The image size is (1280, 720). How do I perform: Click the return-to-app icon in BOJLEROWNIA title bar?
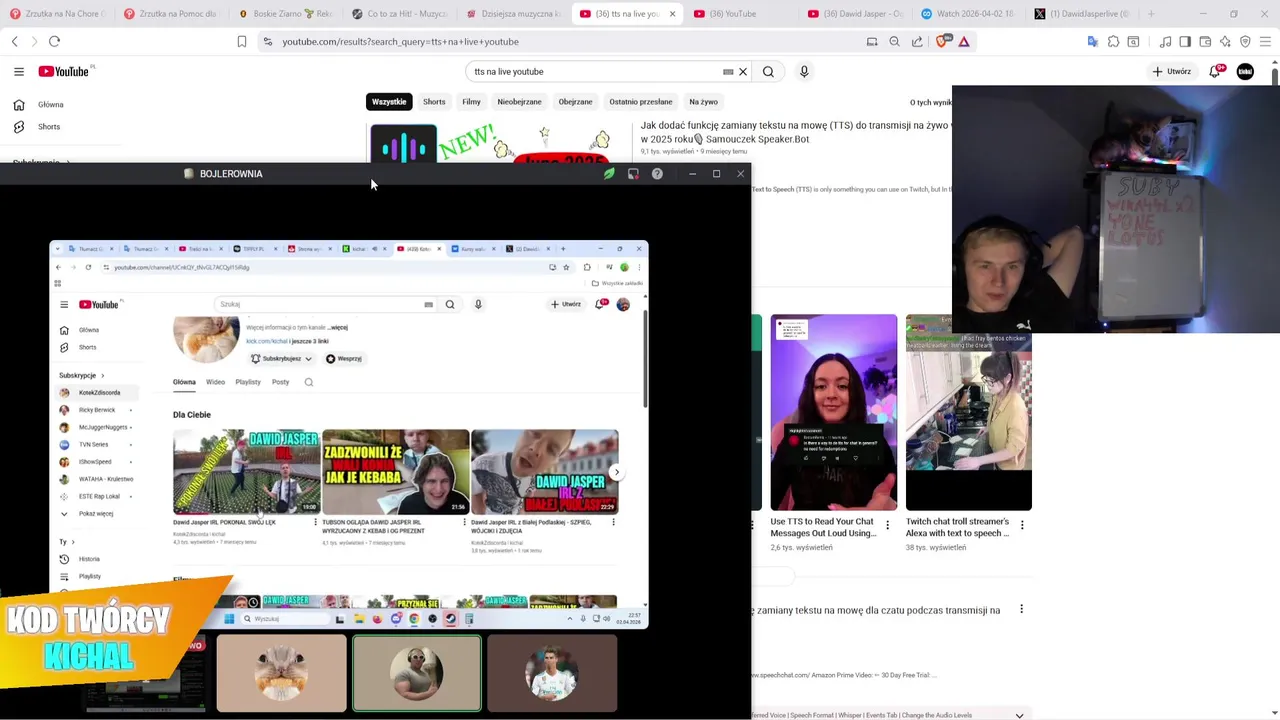coord(633,174)
